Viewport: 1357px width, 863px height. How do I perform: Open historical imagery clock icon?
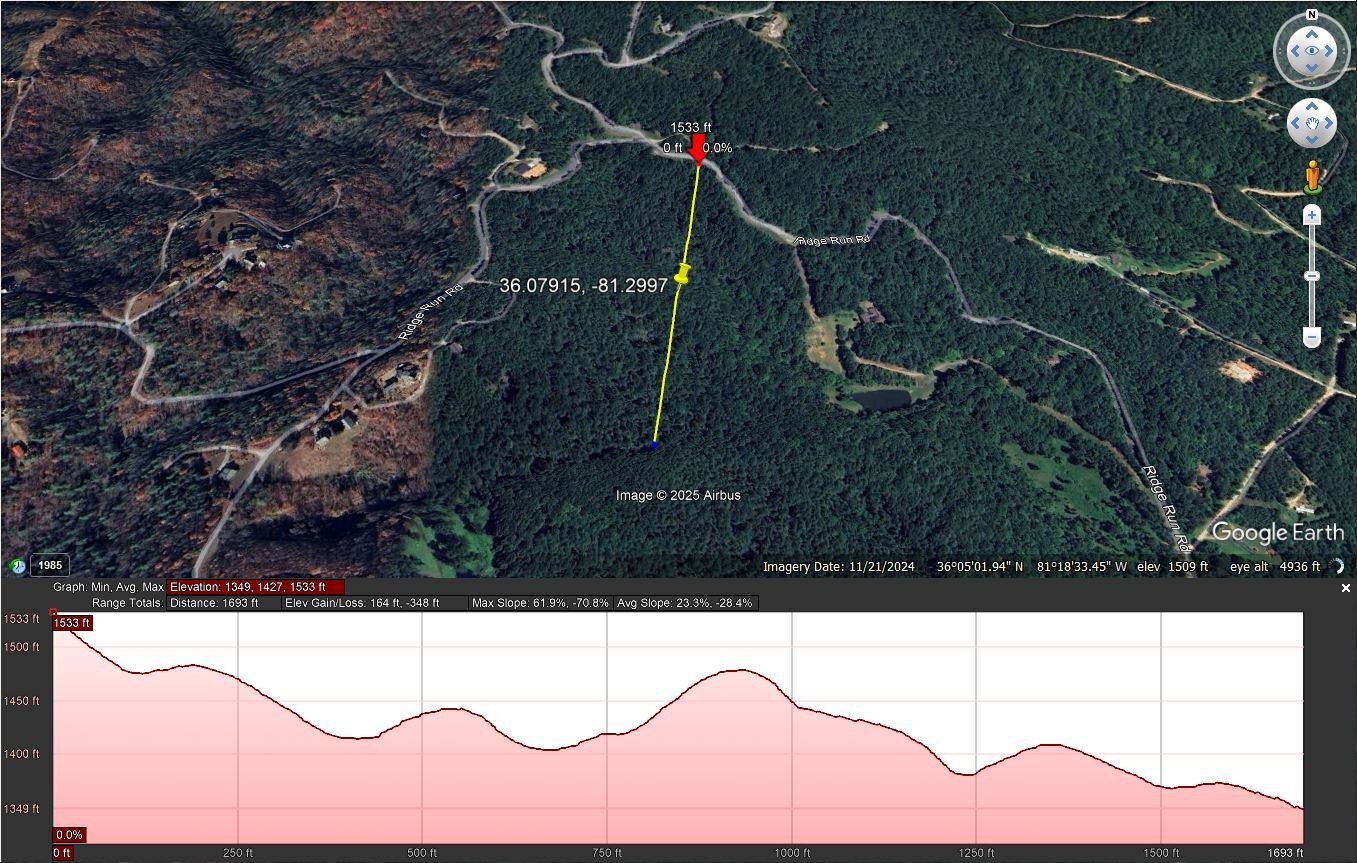(x=17, y=565)
